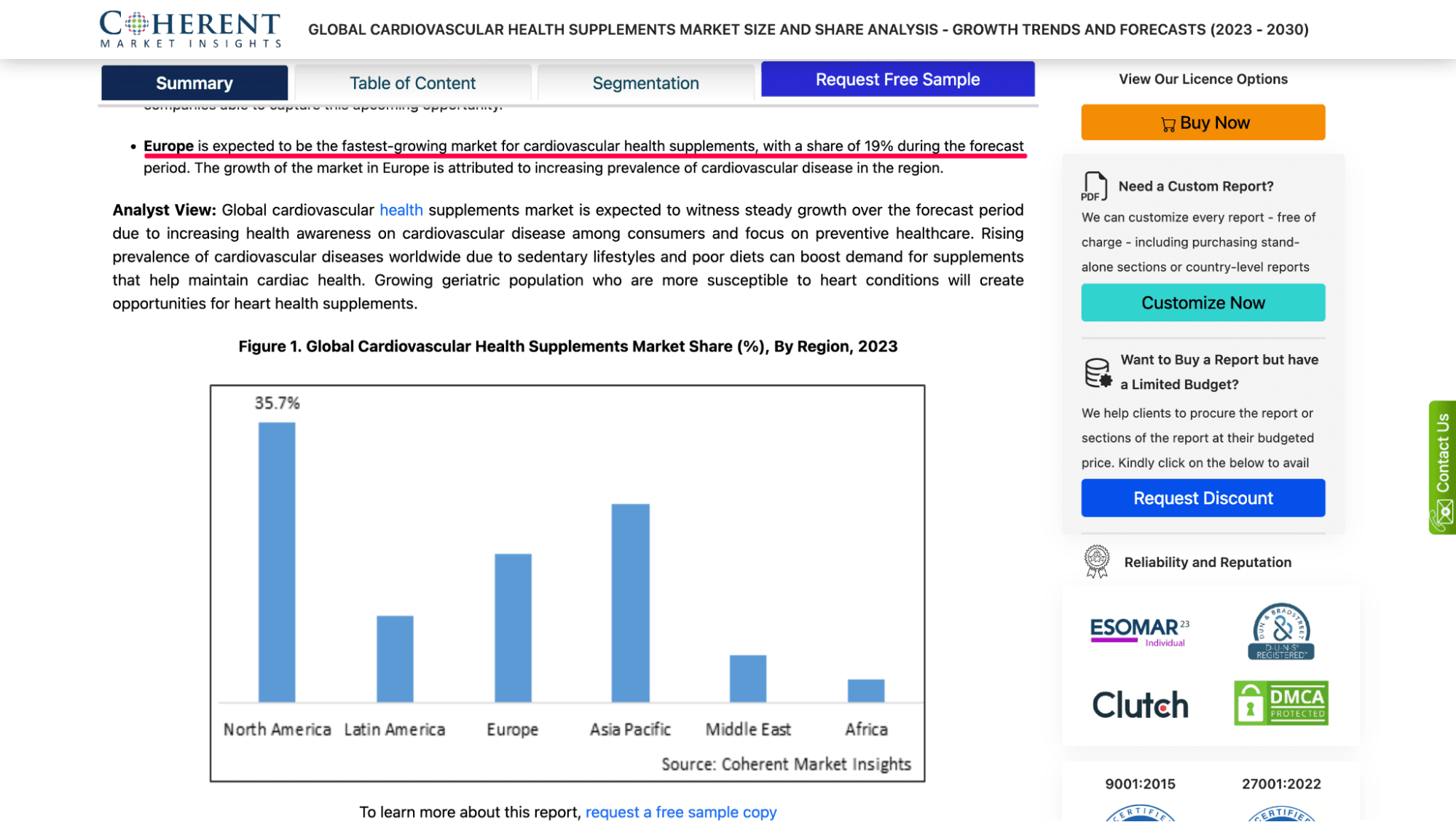
Task: Switch to Table of Content tab
Action: 412,82
